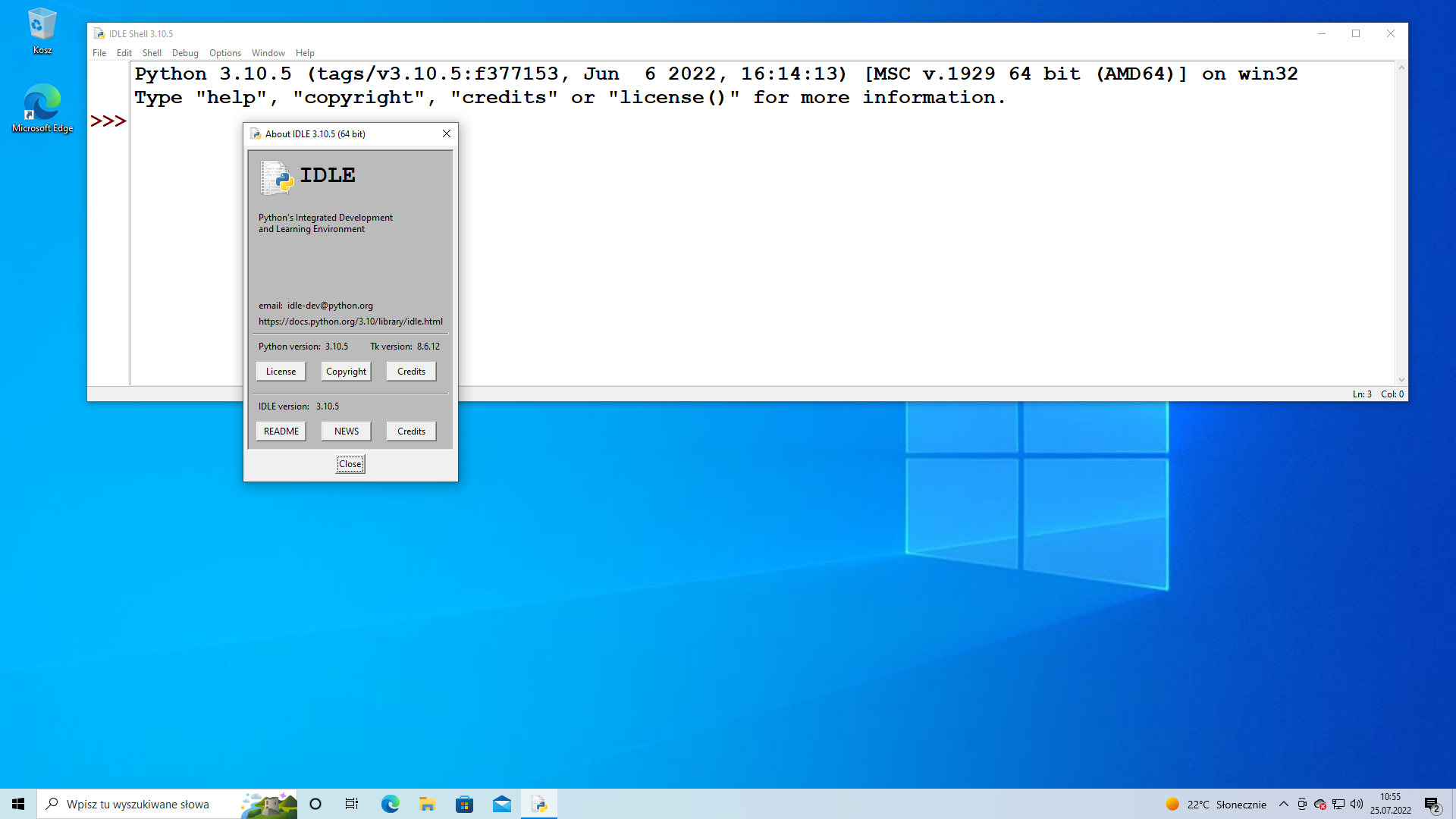
Task: Open the Microsoft Store
Action: click(465, 803)
